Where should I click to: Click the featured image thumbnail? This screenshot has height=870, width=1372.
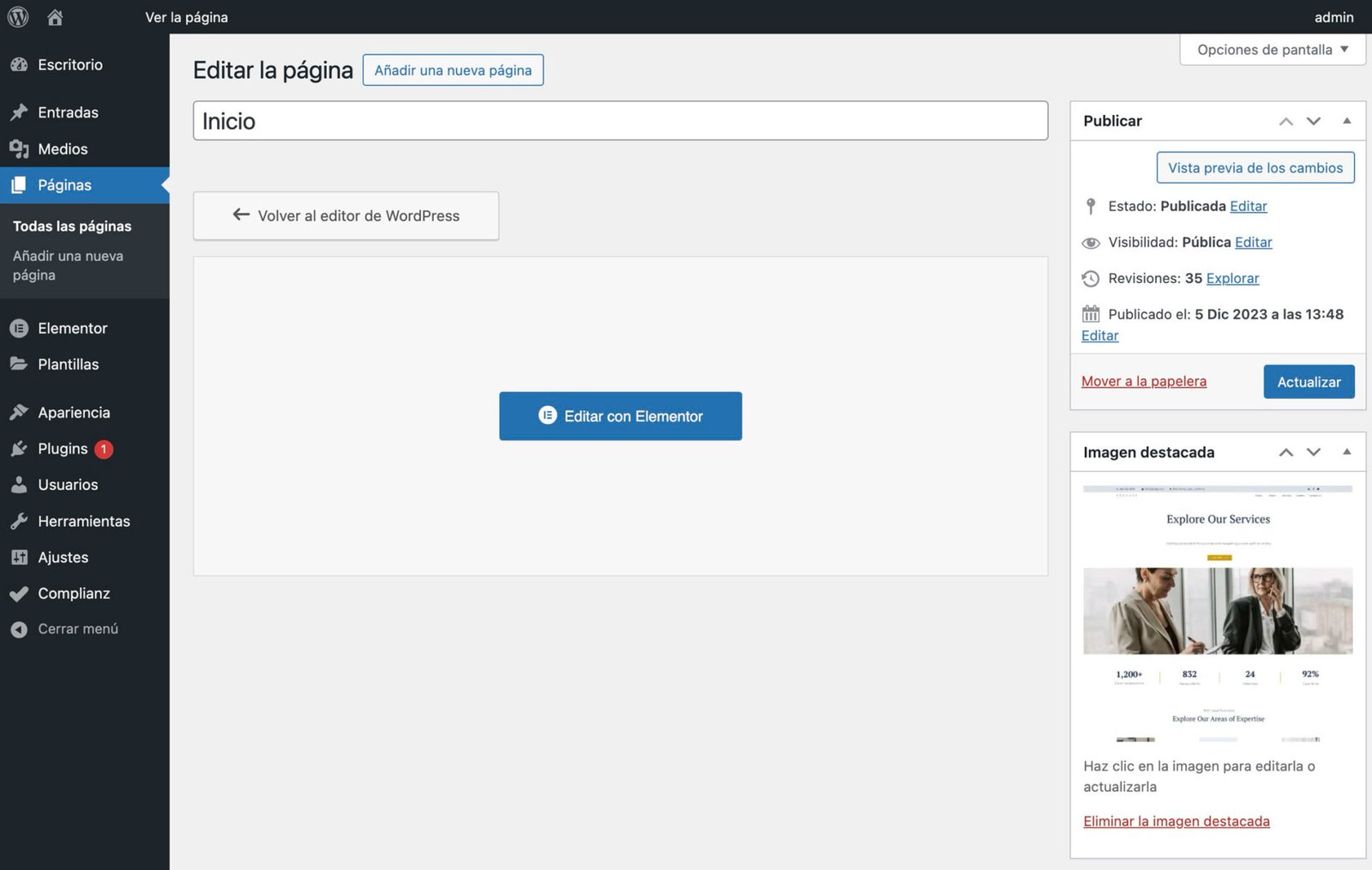pyautogui.click(x=1218, y=613)
